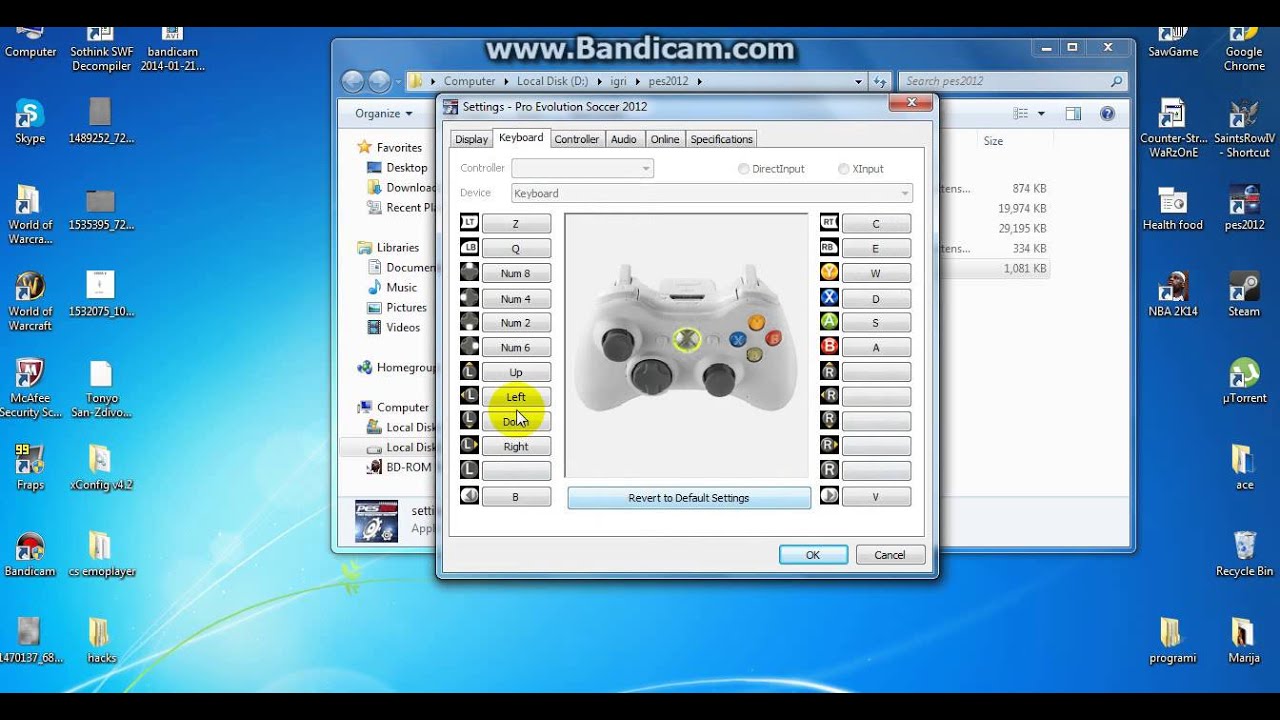Image resolution: width=1280 pixels, height=720 pixels.
Task: Click the Start button icon beside V binding
Action: point(828,495)
